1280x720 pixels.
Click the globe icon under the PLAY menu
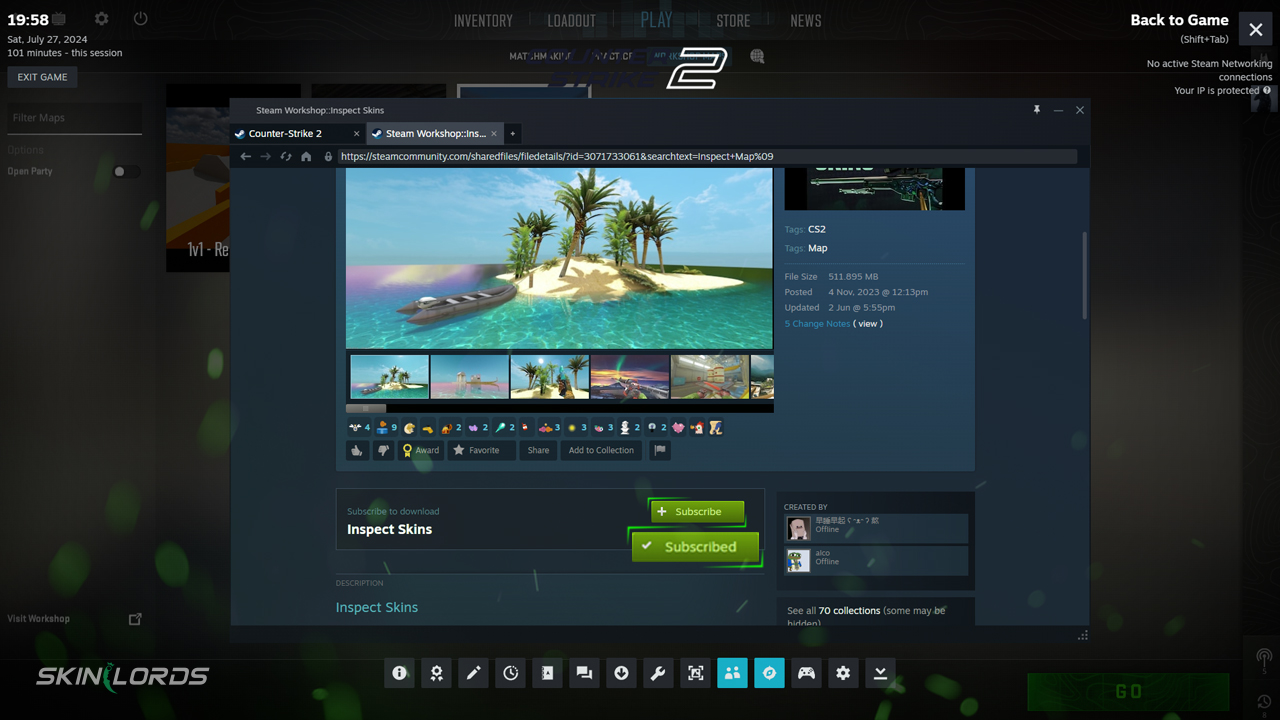[757, 56]
